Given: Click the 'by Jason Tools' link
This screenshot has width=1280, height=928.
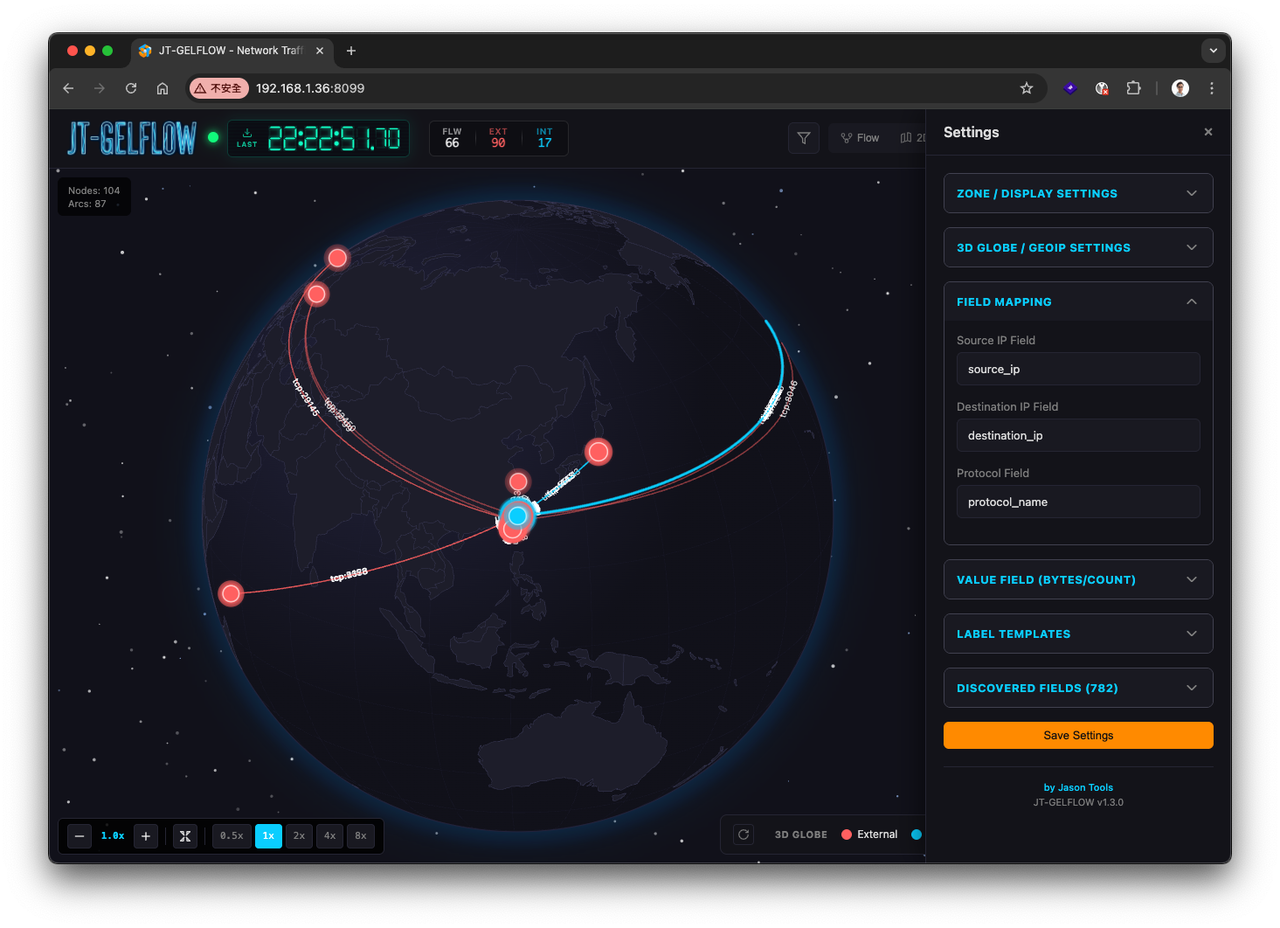Looking at the screenshot, I should [1078, 787].
